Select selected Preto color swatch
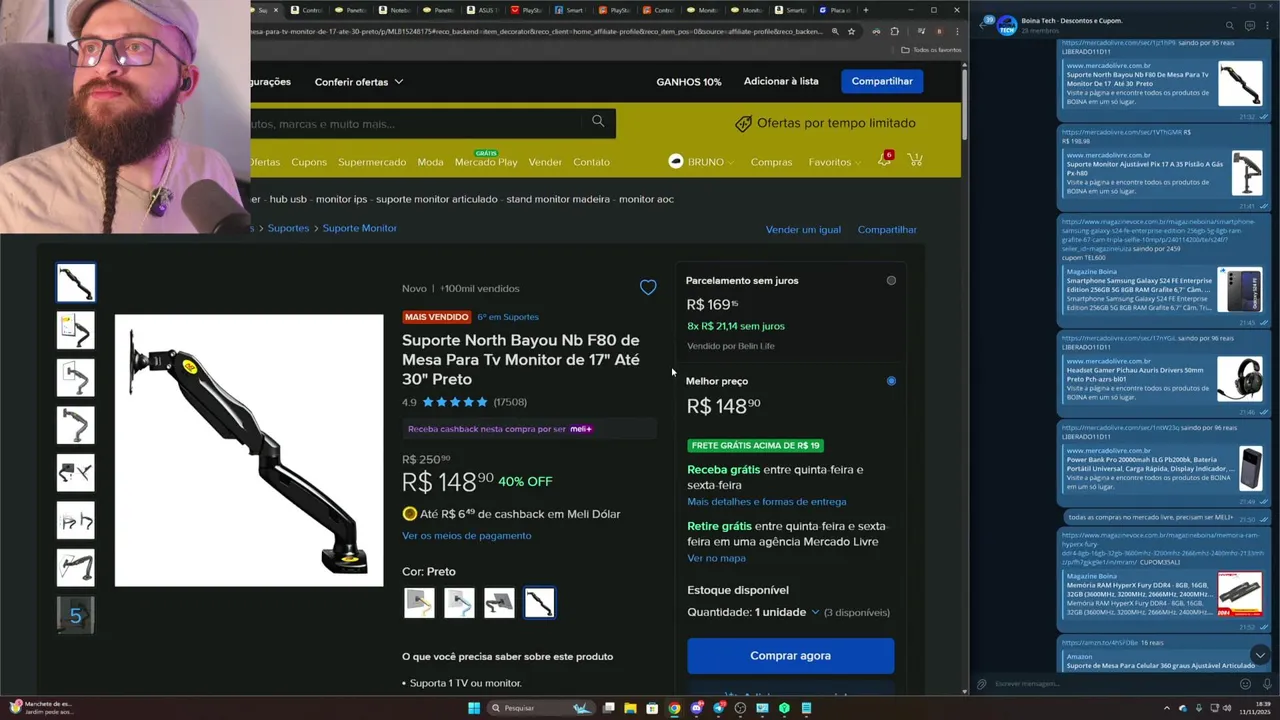Image resolution: width=1280 pixels, height=720 pixels. pos(539,602)
